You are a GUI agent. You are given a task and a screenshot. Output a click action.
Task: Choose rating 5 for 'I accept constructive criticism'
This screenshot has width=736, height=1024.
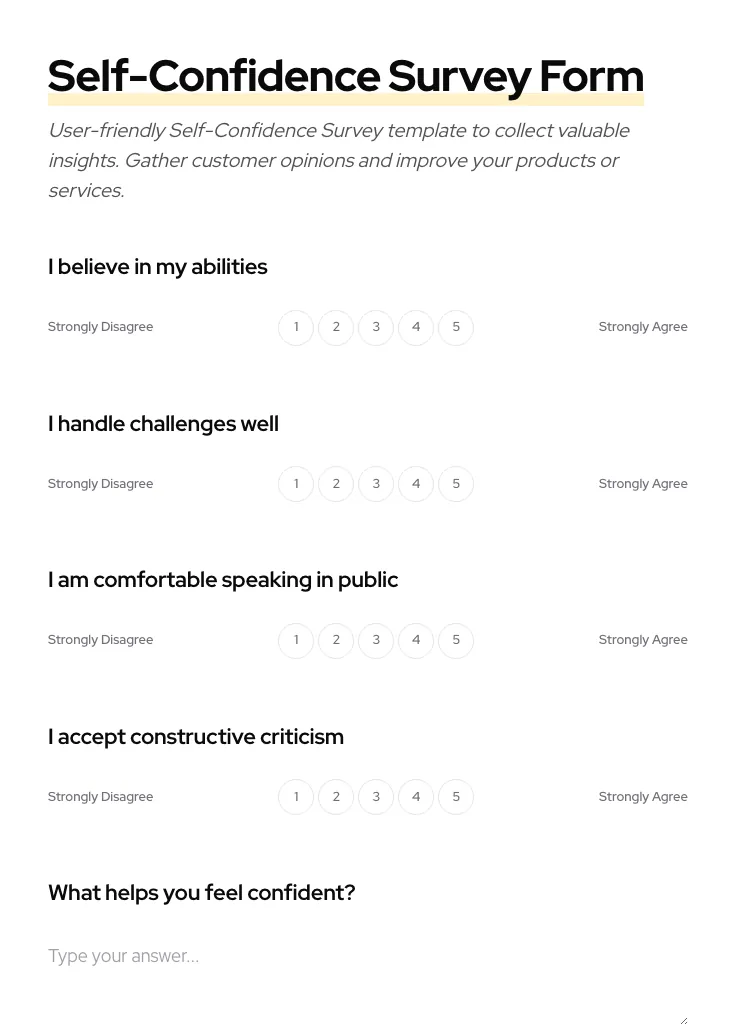(x=456, y=797)
